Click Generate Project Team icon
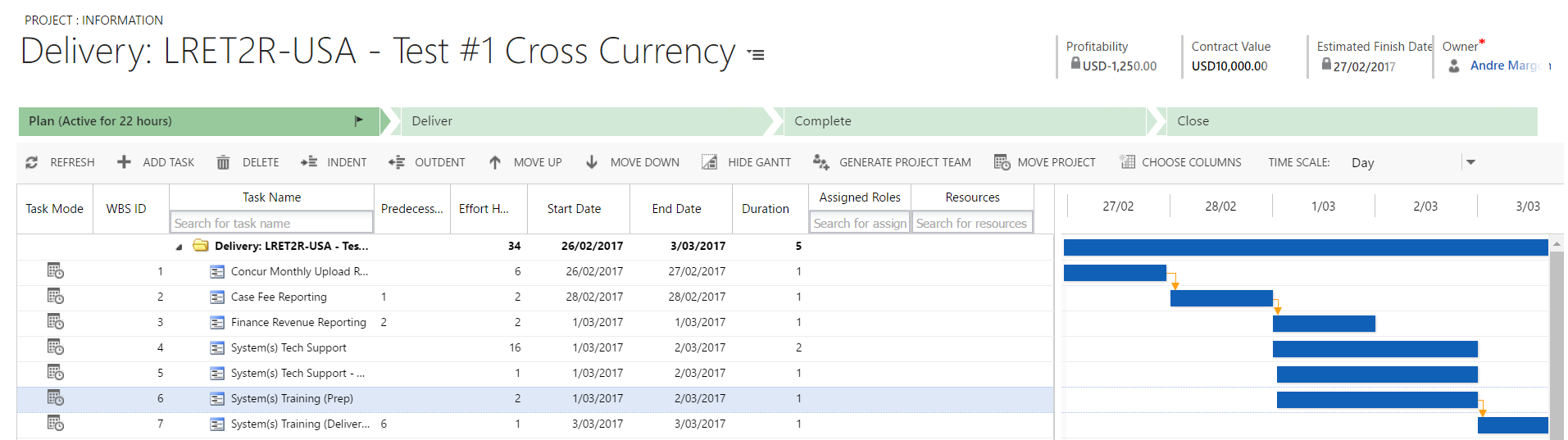 click(x=820, y=162)
